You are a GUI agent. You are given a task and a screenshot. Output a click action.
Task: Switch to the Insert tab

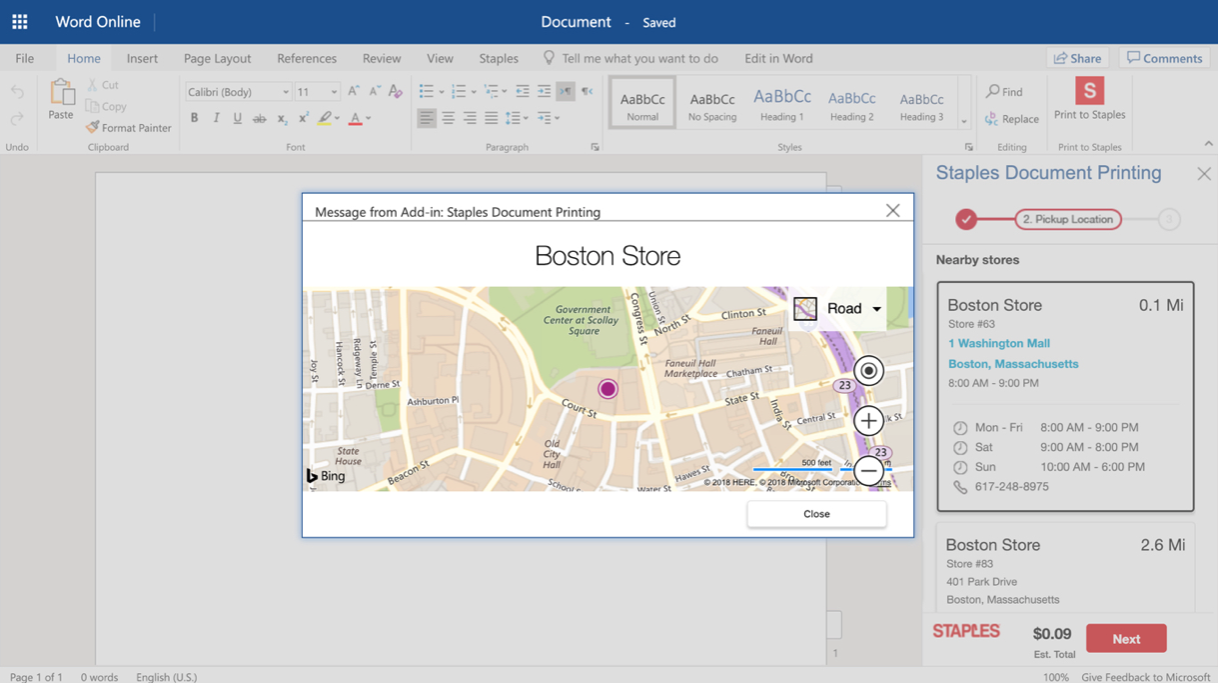click(142, 58)
